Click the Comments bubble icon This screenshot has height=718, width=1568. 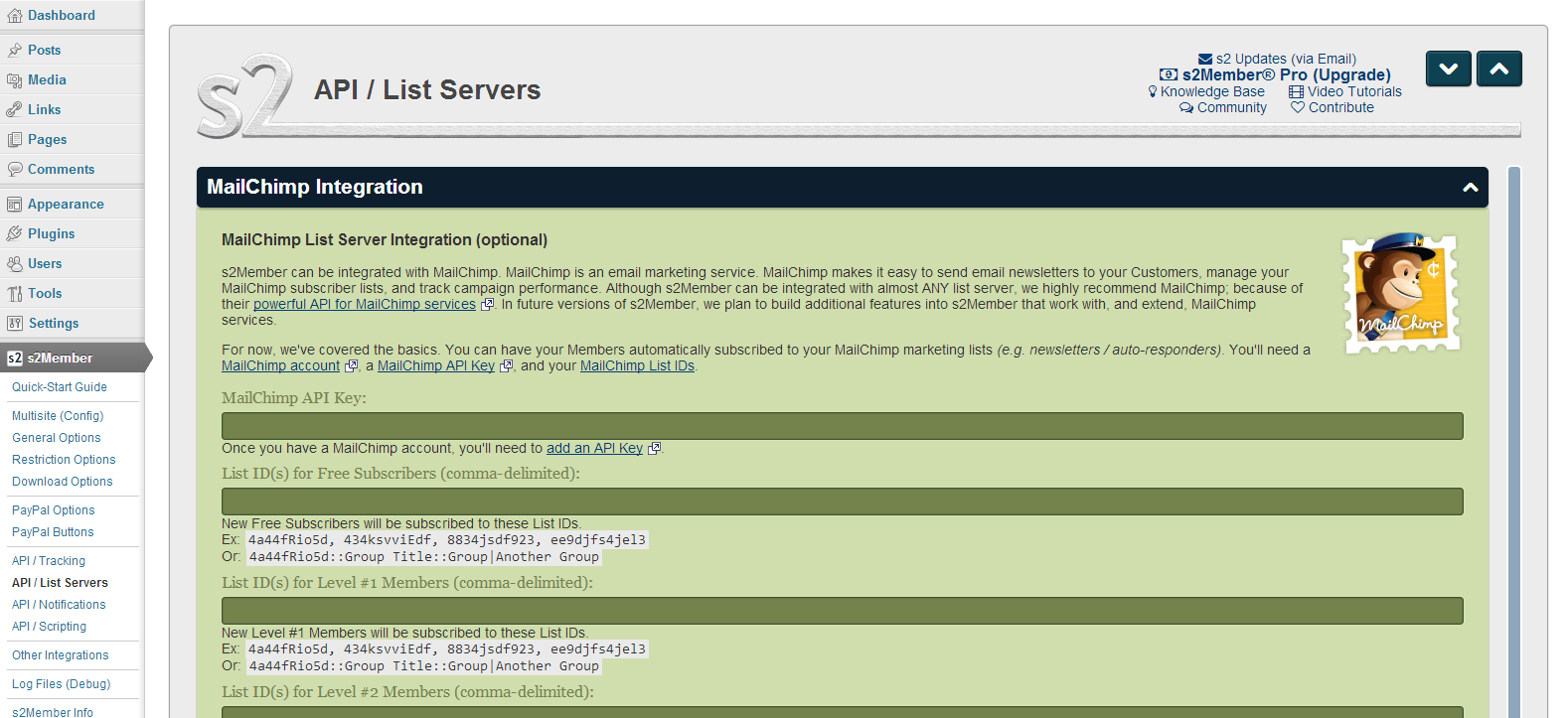[15, 169]
